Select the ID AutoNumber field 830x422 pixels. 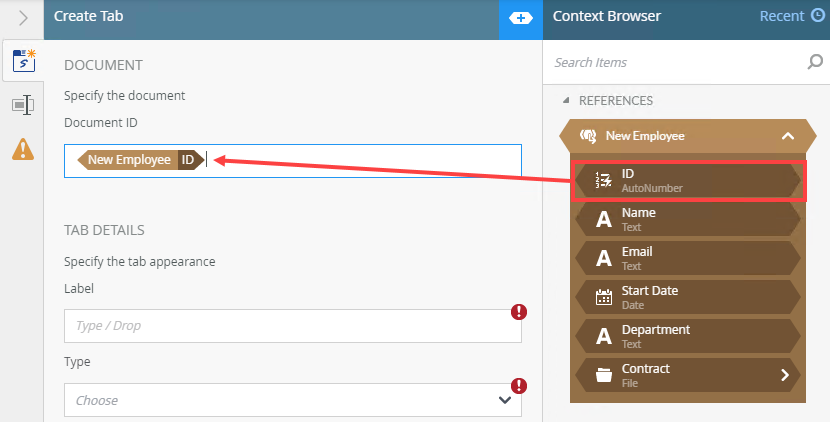pyautogui.click(x=686, y=180)
